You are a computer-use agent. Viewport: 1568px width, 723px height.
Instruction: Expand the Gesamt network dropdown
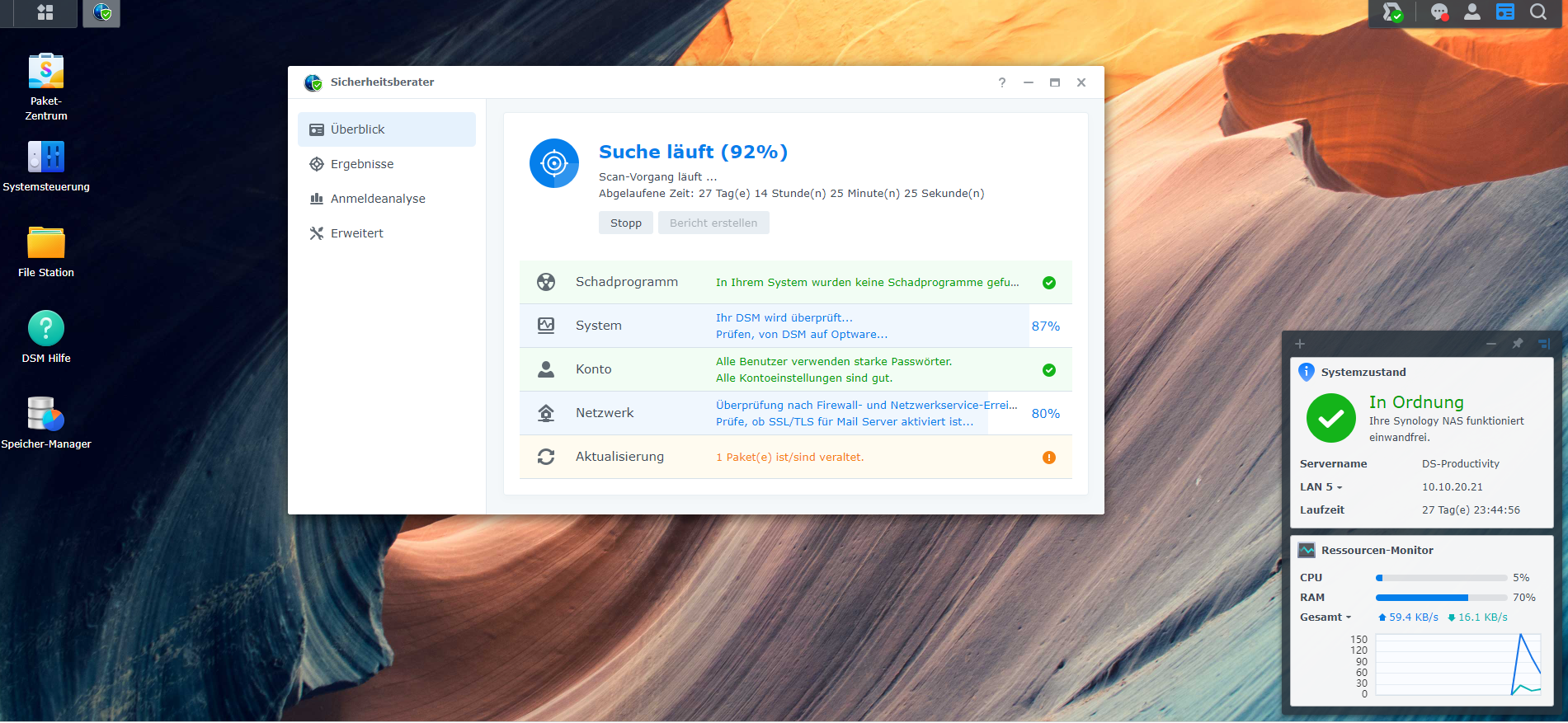pyautogui.click(x=1326, y=617)
